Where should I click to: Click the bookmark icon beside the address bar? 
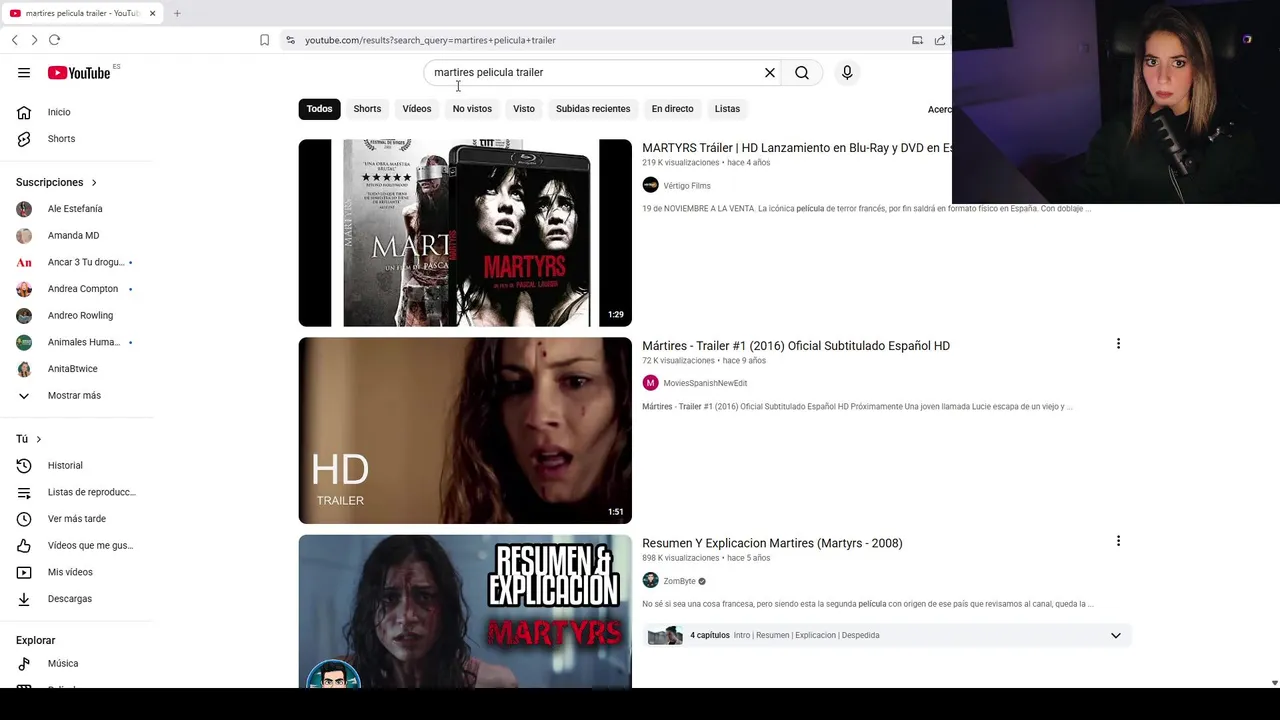coord(264,40)
